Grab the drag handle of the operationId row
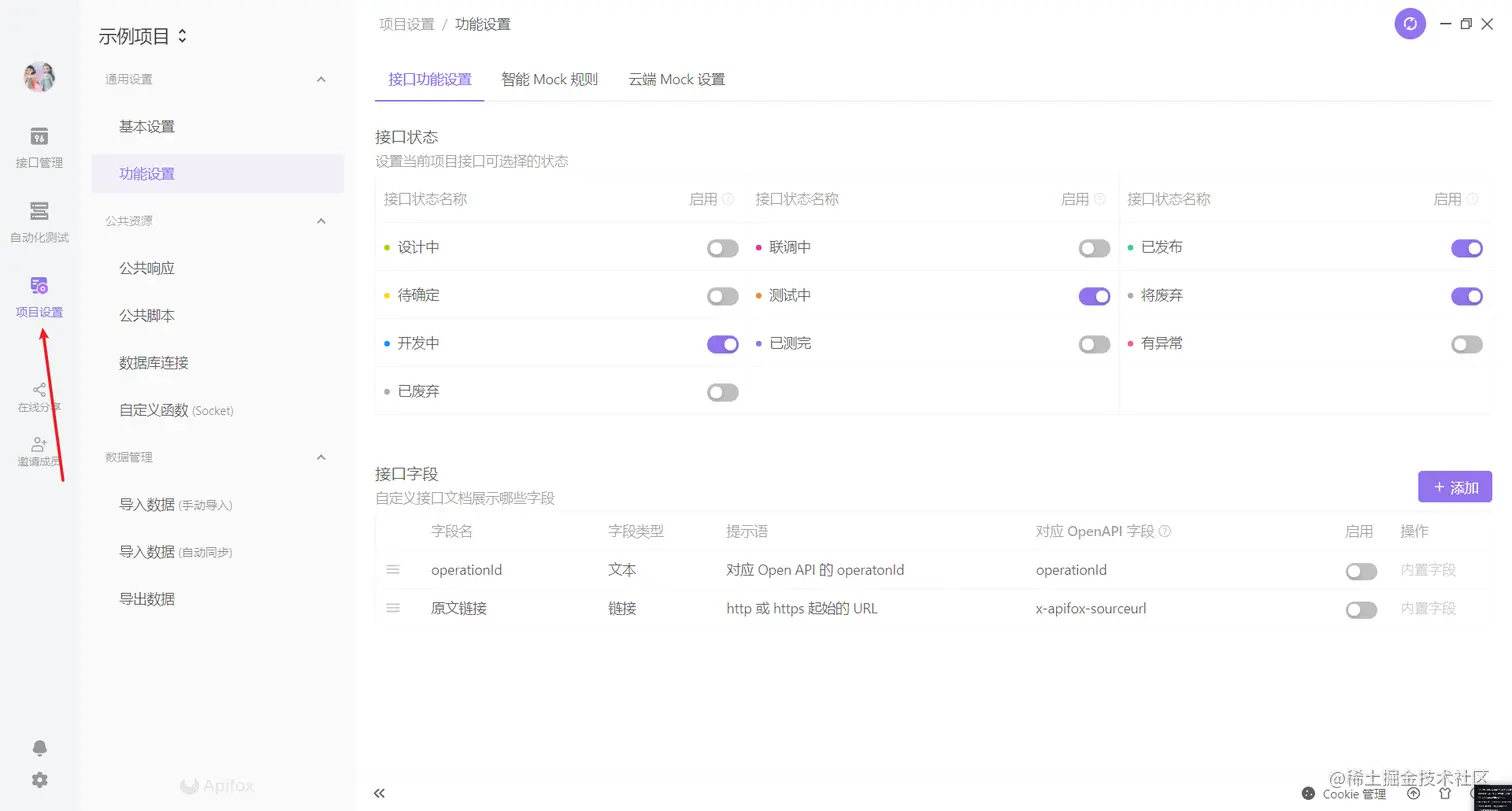 click(393, 571)
